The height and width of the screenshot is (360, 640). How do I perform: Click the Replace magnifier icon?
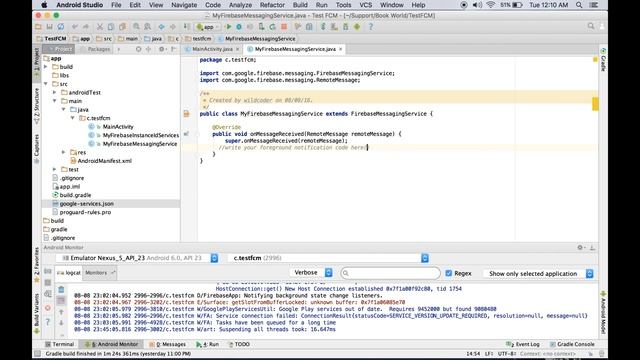[x=147, y=27]
